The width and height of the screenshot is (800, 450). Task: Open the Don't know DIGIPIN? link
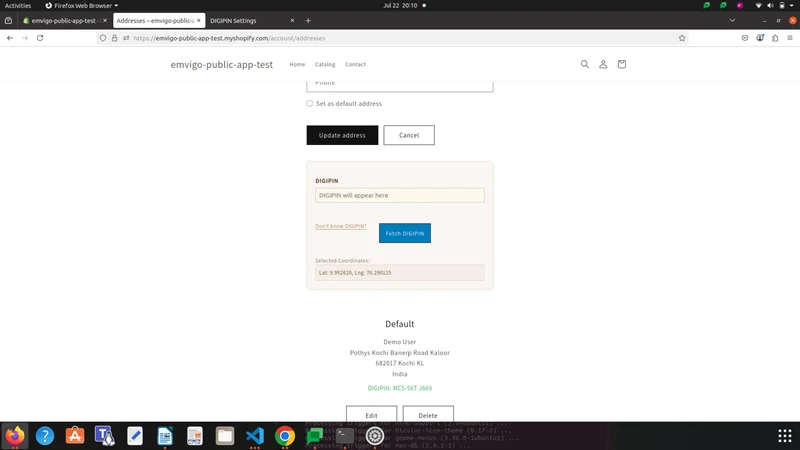click(x=341, y=226)
